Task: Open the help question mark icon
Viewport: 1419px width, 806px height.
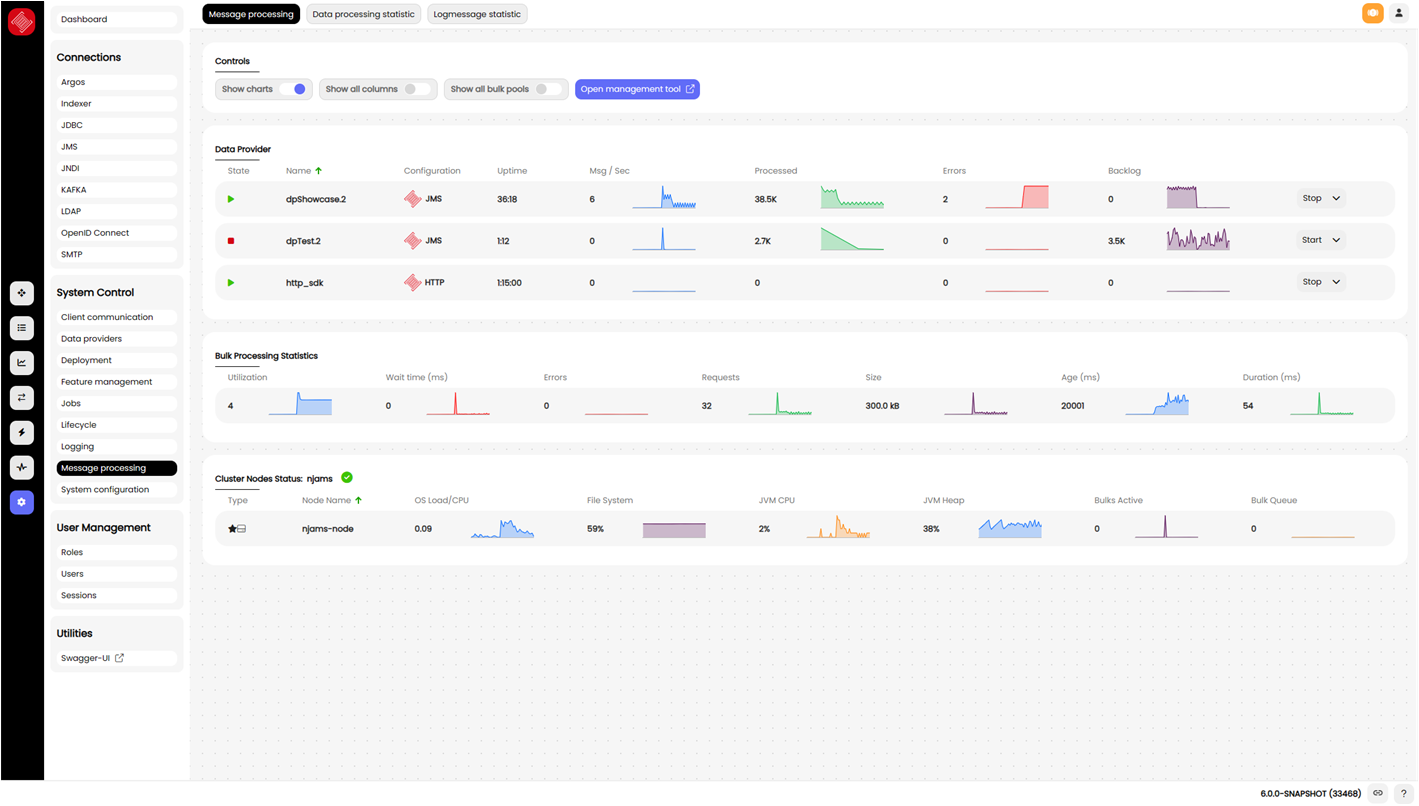Action: coord(1404,793)
